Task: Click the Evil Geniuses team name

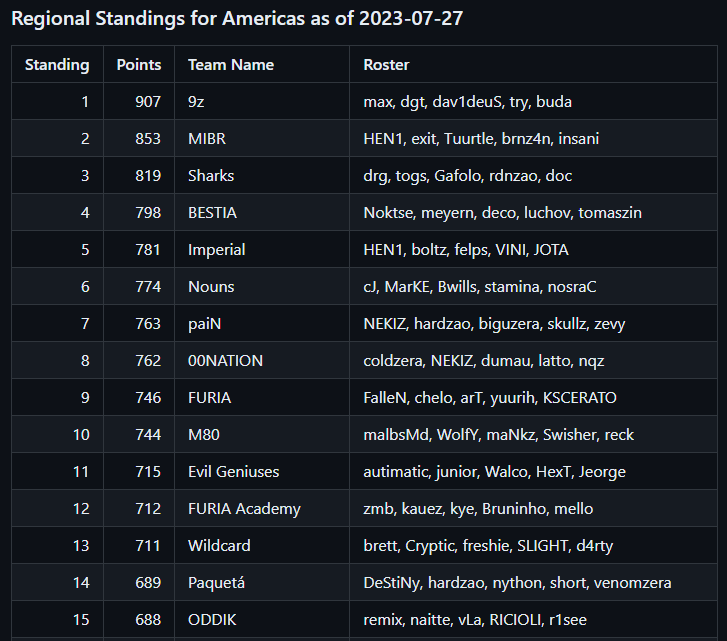Action: pyautogui.click(x=234, y=472)
